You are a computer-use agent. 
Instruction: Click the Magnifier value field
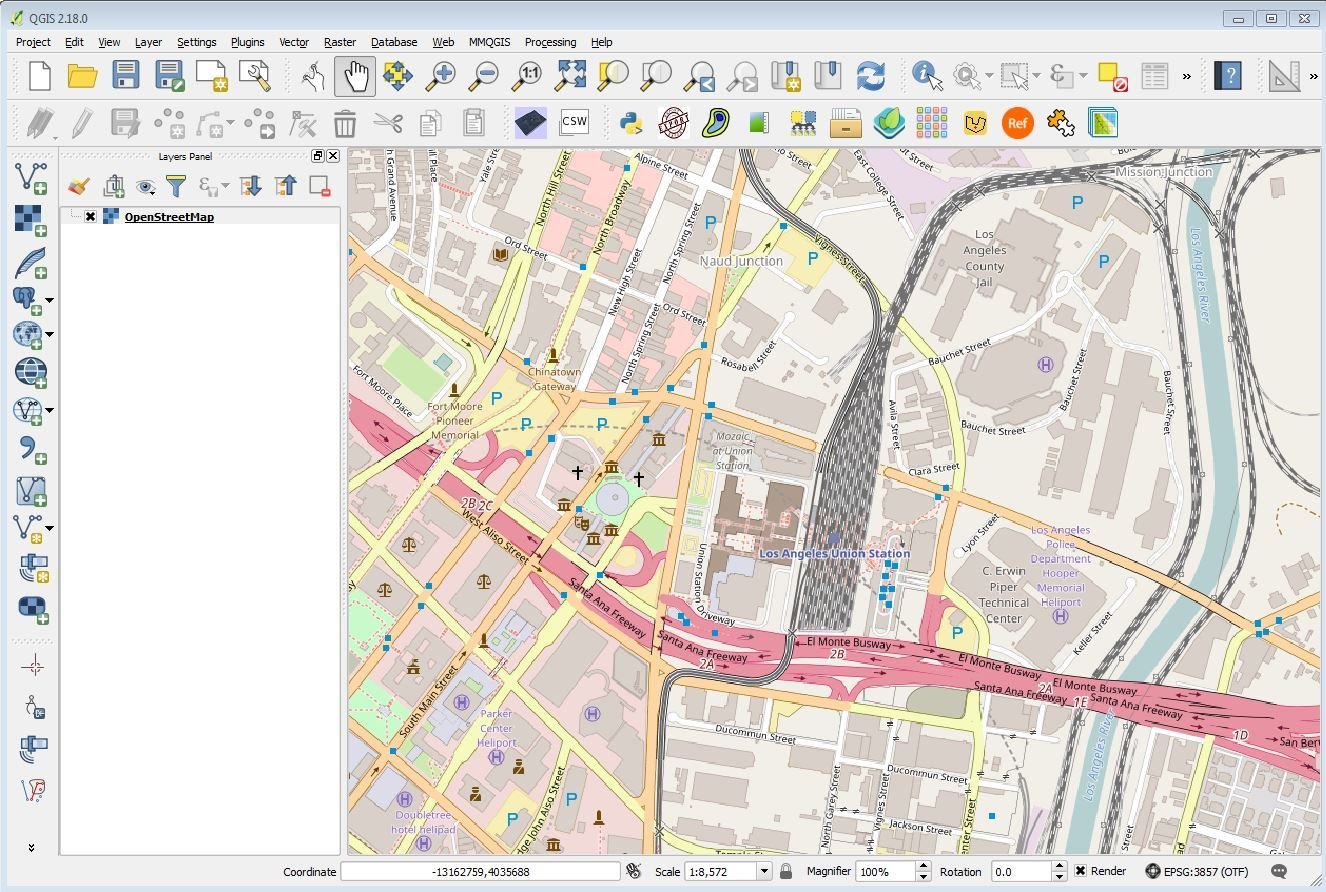pos(884,872)
